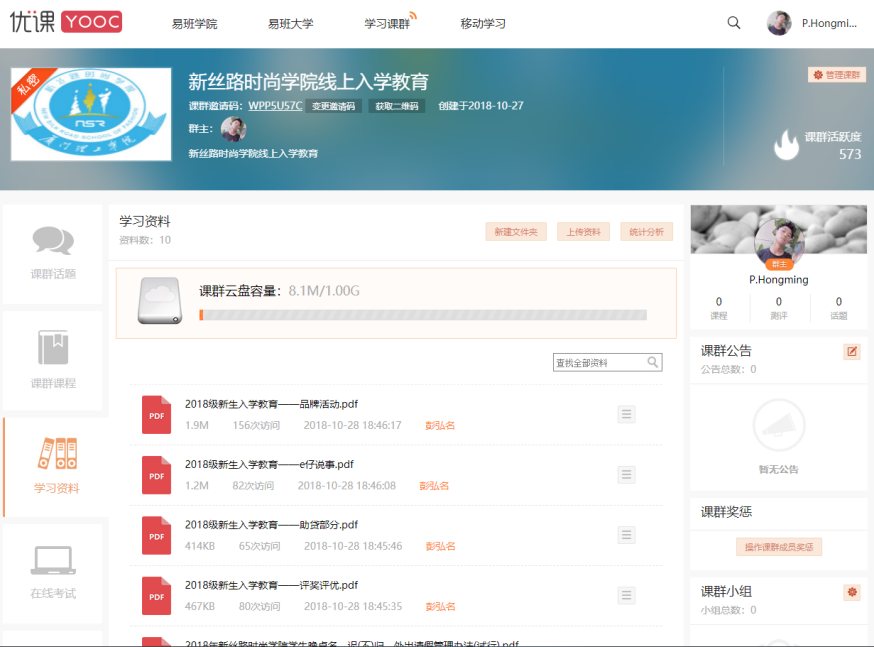Open the 课群课程 book sidebar icon

53,348
